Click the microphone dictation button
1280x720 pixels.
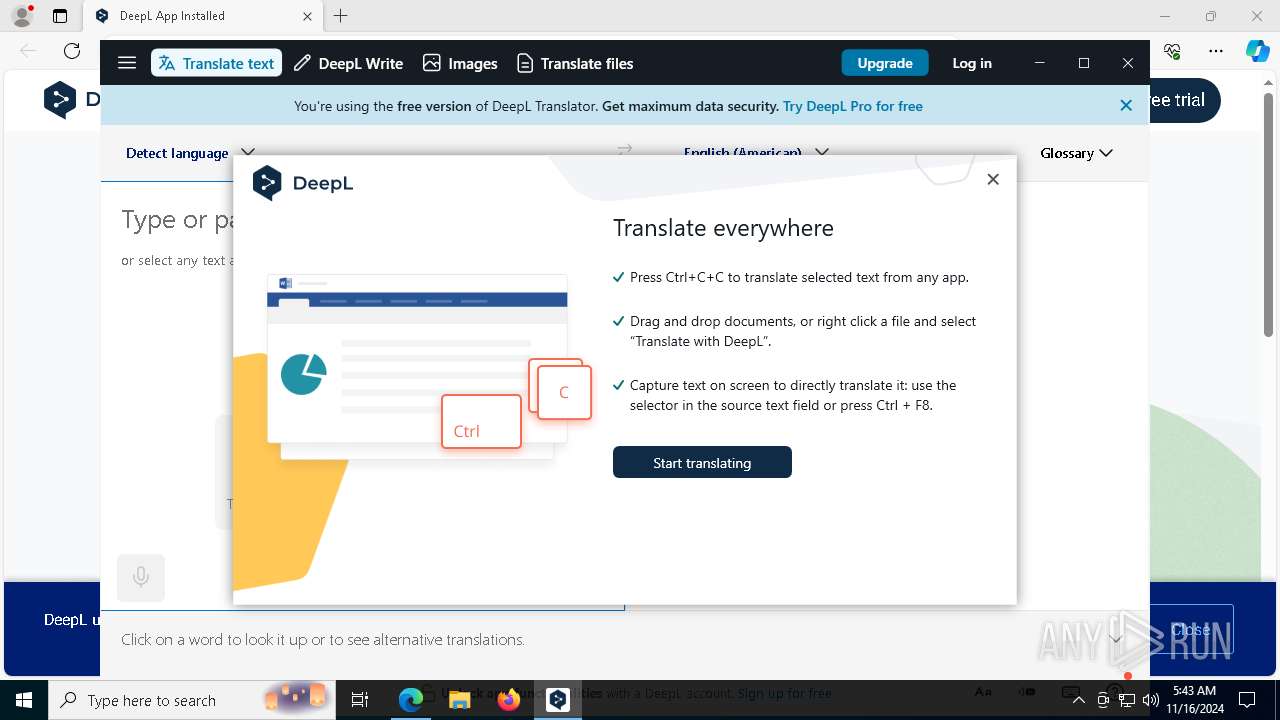pos(141,577)
